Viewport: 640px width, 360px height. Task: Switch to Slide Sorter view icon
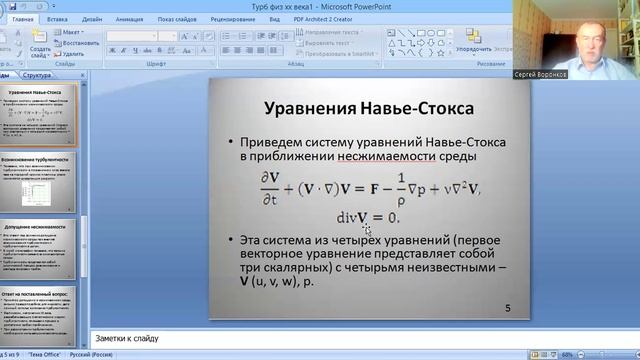544,355
